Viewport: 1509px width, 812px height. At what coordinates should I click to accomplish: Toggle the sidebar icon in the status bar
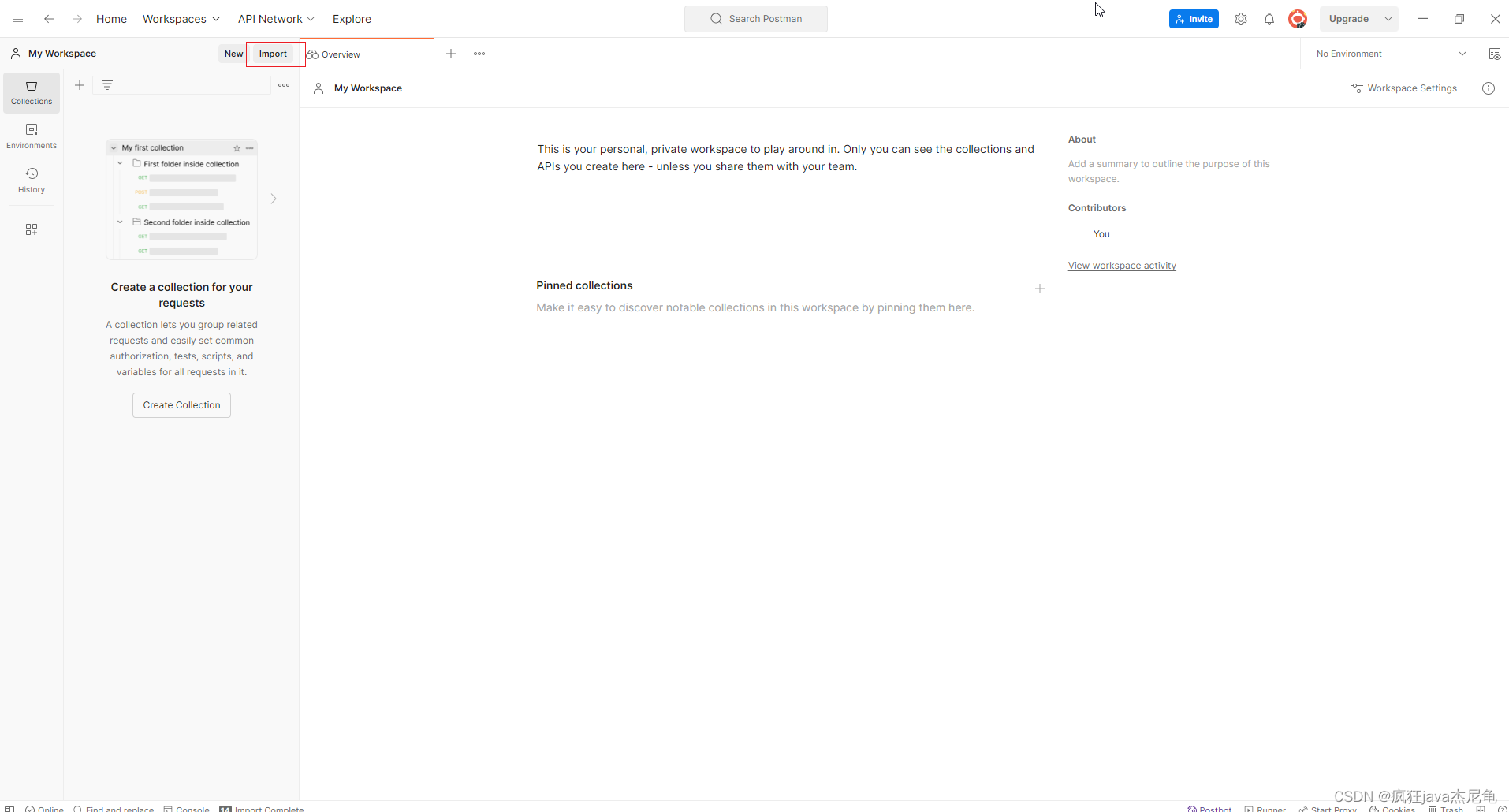[x=9, y=808]
